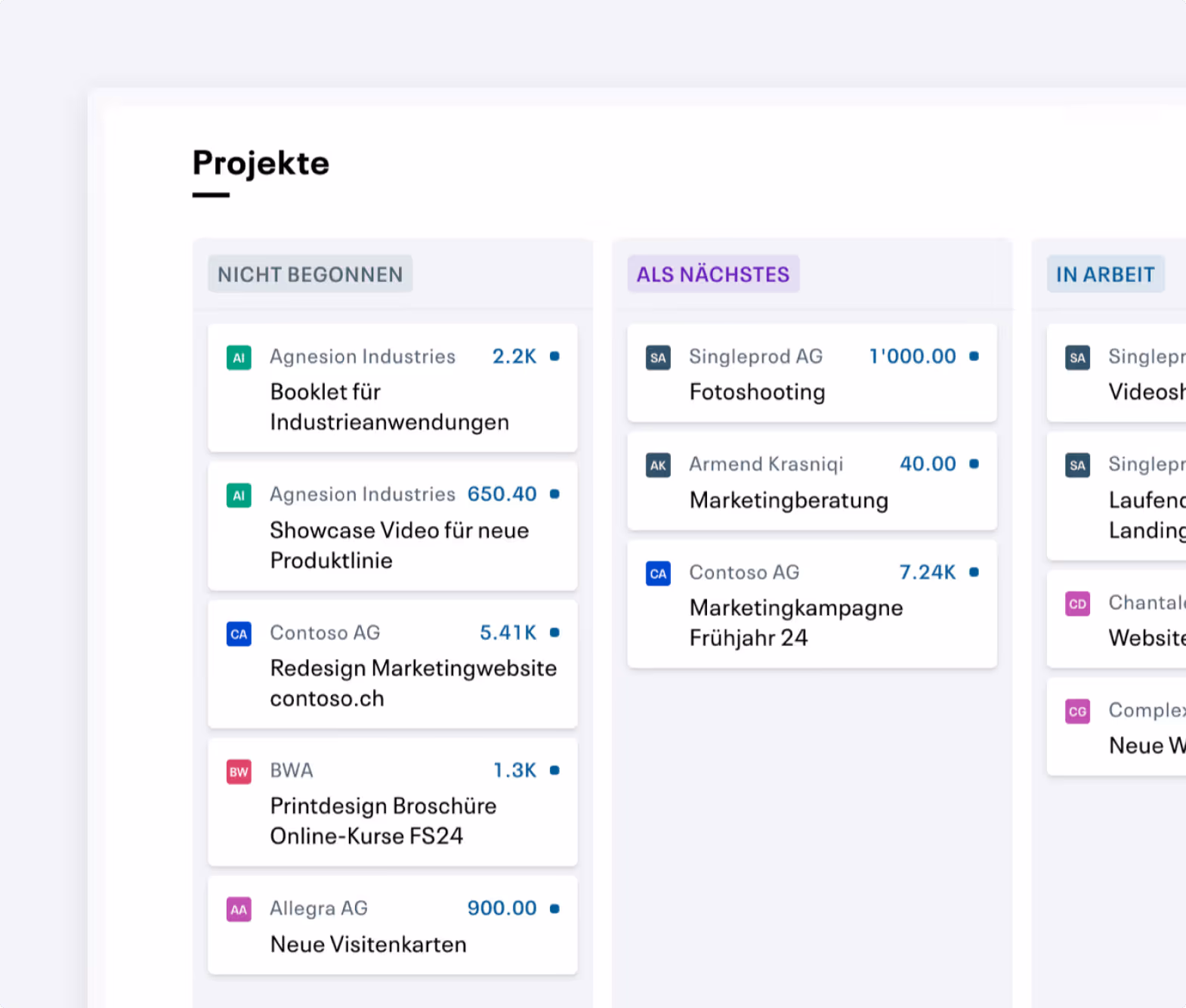This screenshot has width=1186, height=1008.
Task: Click Agnesion Industries on the Booklet card
Action: [x=363, y=356]
